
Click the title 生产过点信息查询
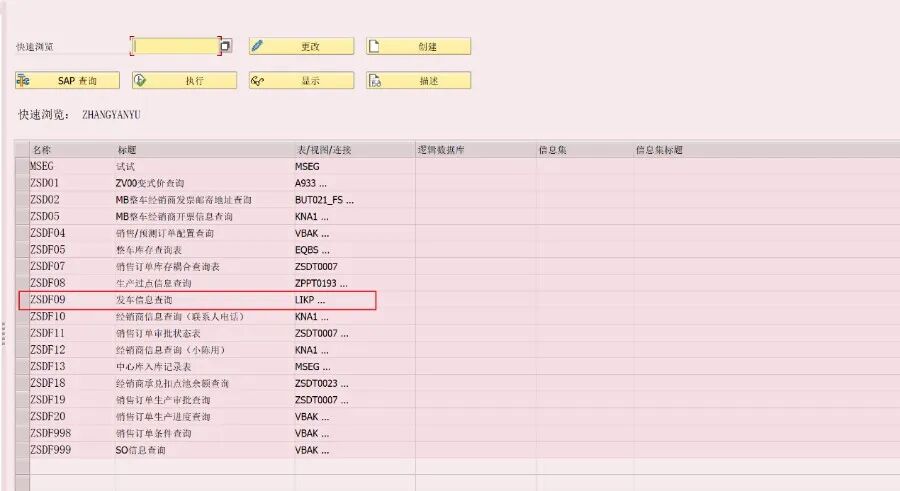click(x=153, y=283)
